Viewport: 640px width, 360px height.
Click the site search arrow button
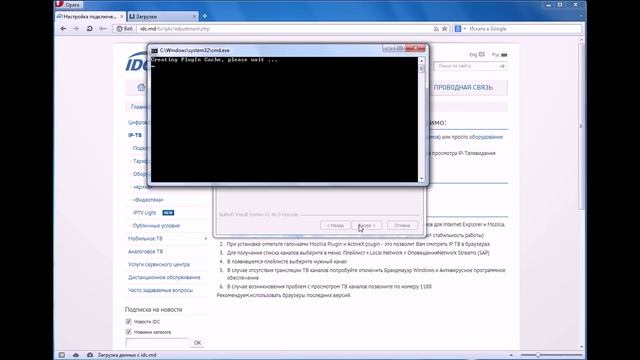tap(502, 66)
